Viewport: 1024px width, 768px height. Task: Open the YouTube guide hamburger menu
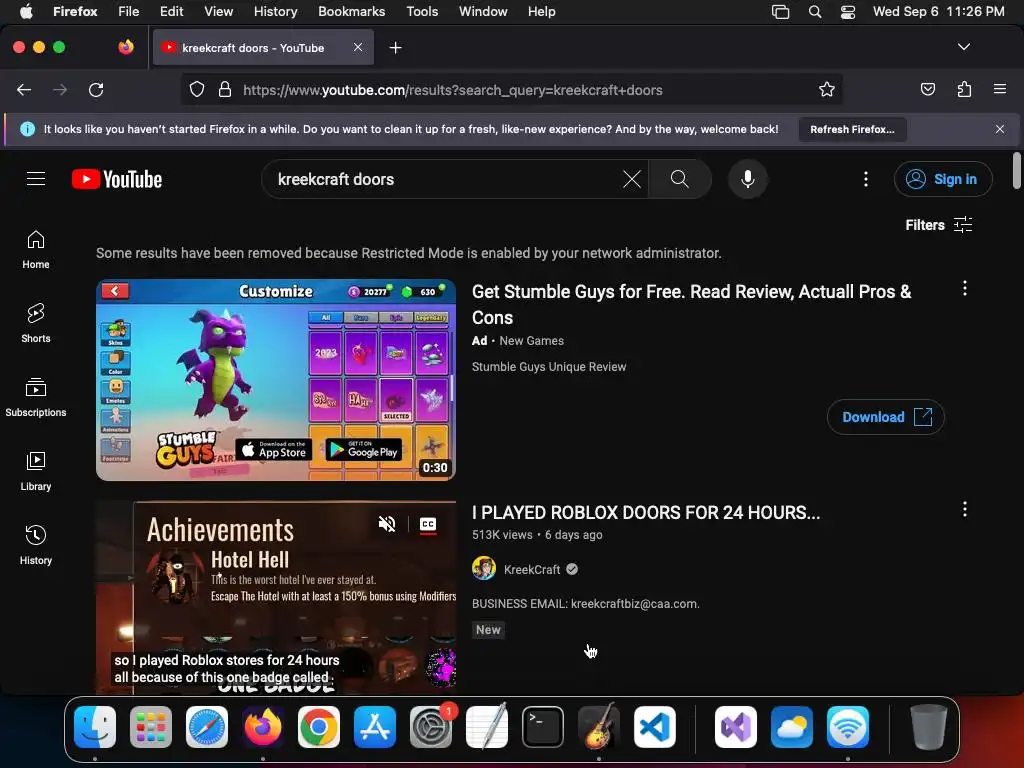point(36,179)
